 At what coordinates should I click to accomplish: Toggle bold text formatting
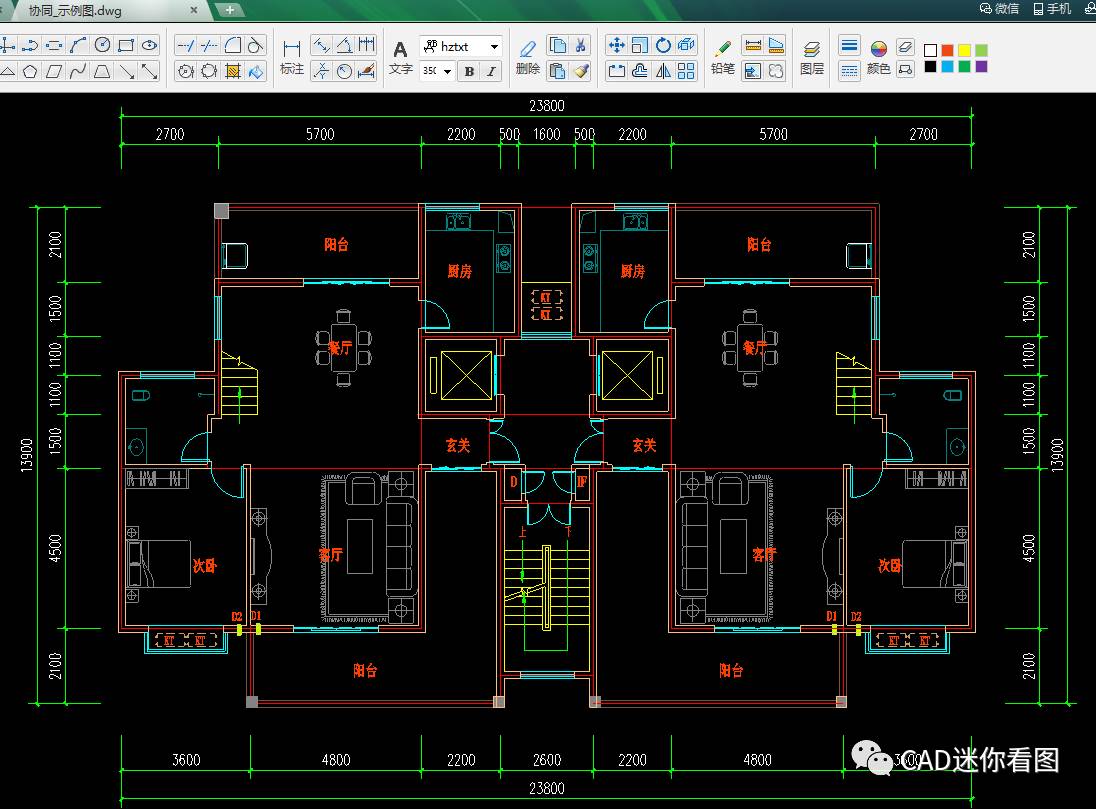coord(469,71)
